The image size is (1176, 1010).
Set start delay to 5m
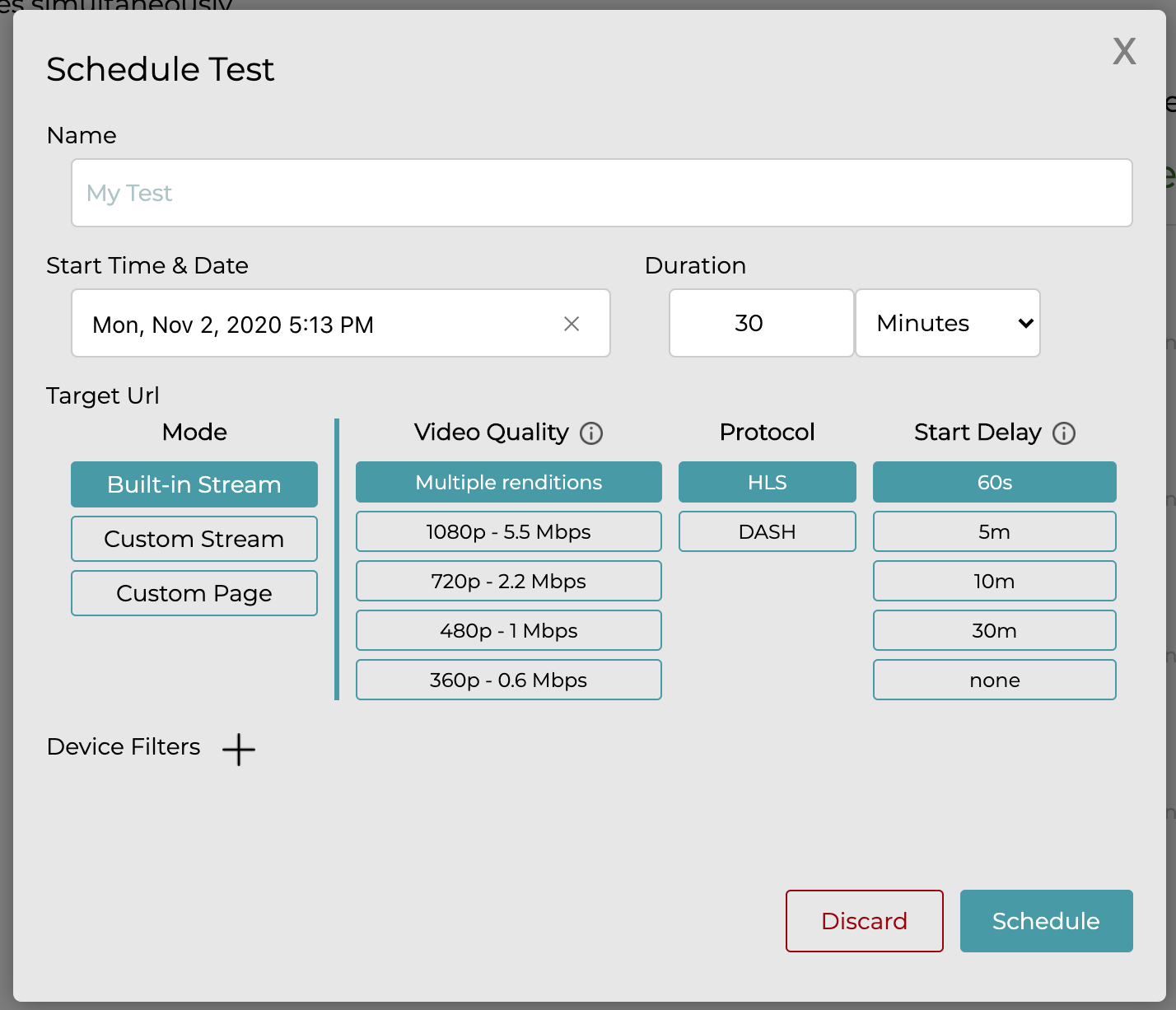(994, 531)
